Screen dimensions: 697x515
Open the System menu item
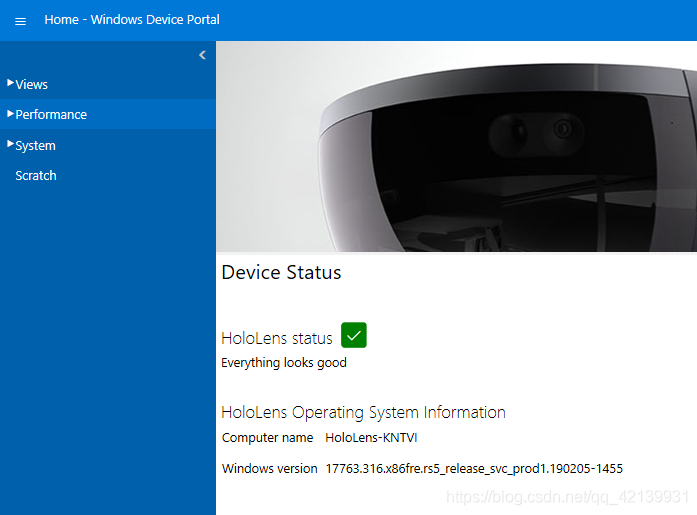pos(36,146)
